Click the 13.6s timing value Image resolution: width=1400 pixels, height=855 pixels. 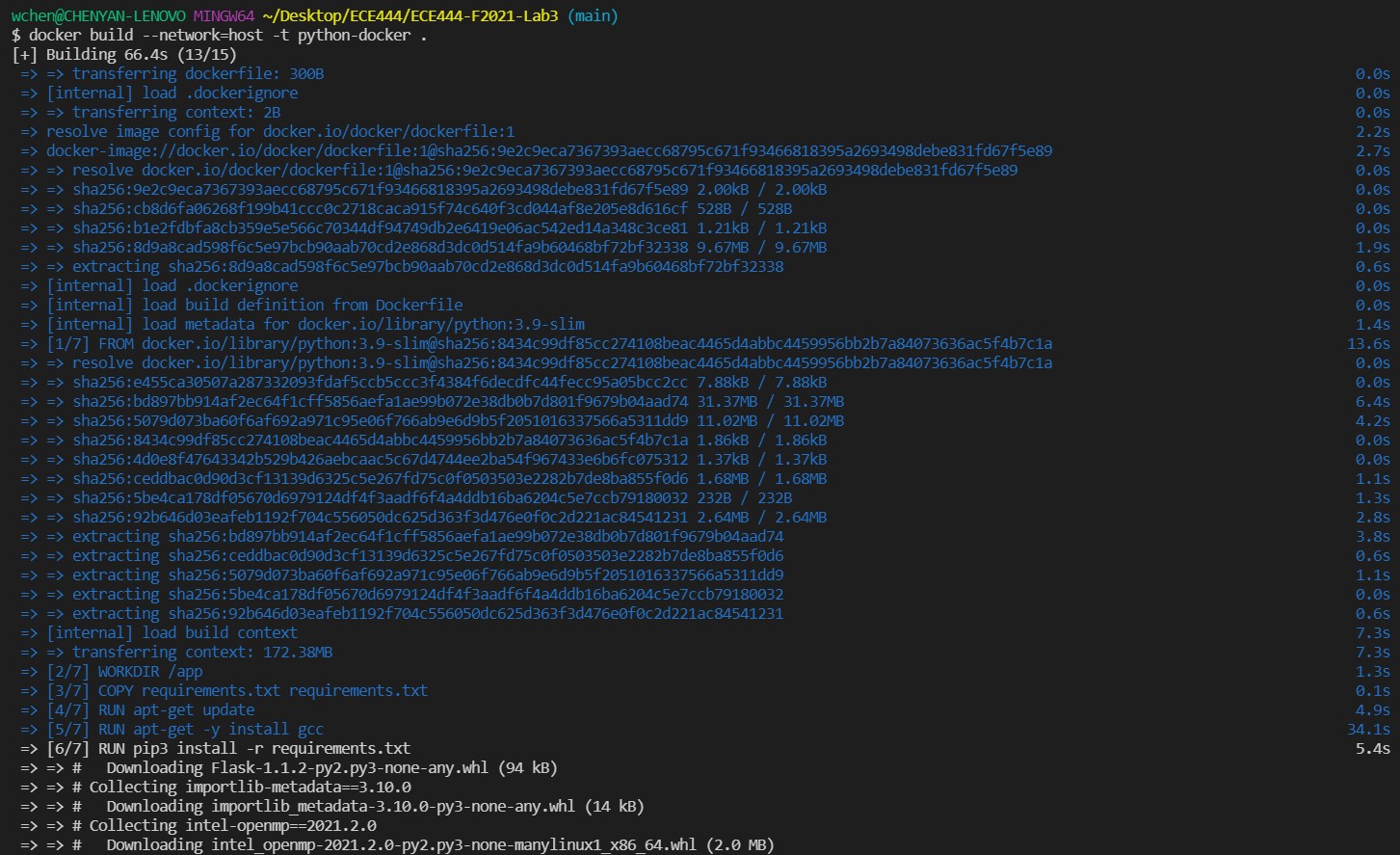(x=1368, y=344)
